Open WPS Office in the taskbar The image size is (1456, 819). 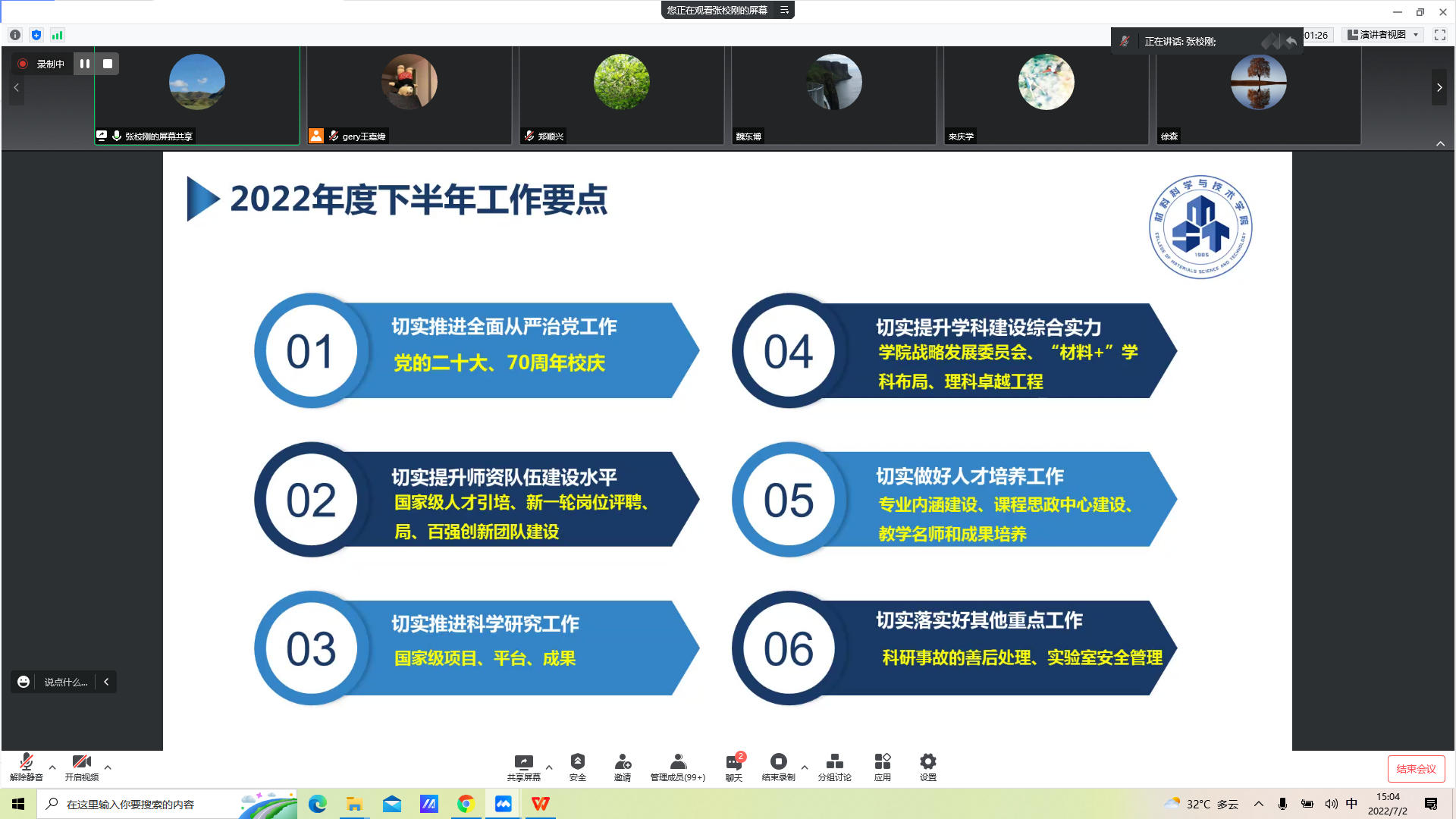(540, 804)
